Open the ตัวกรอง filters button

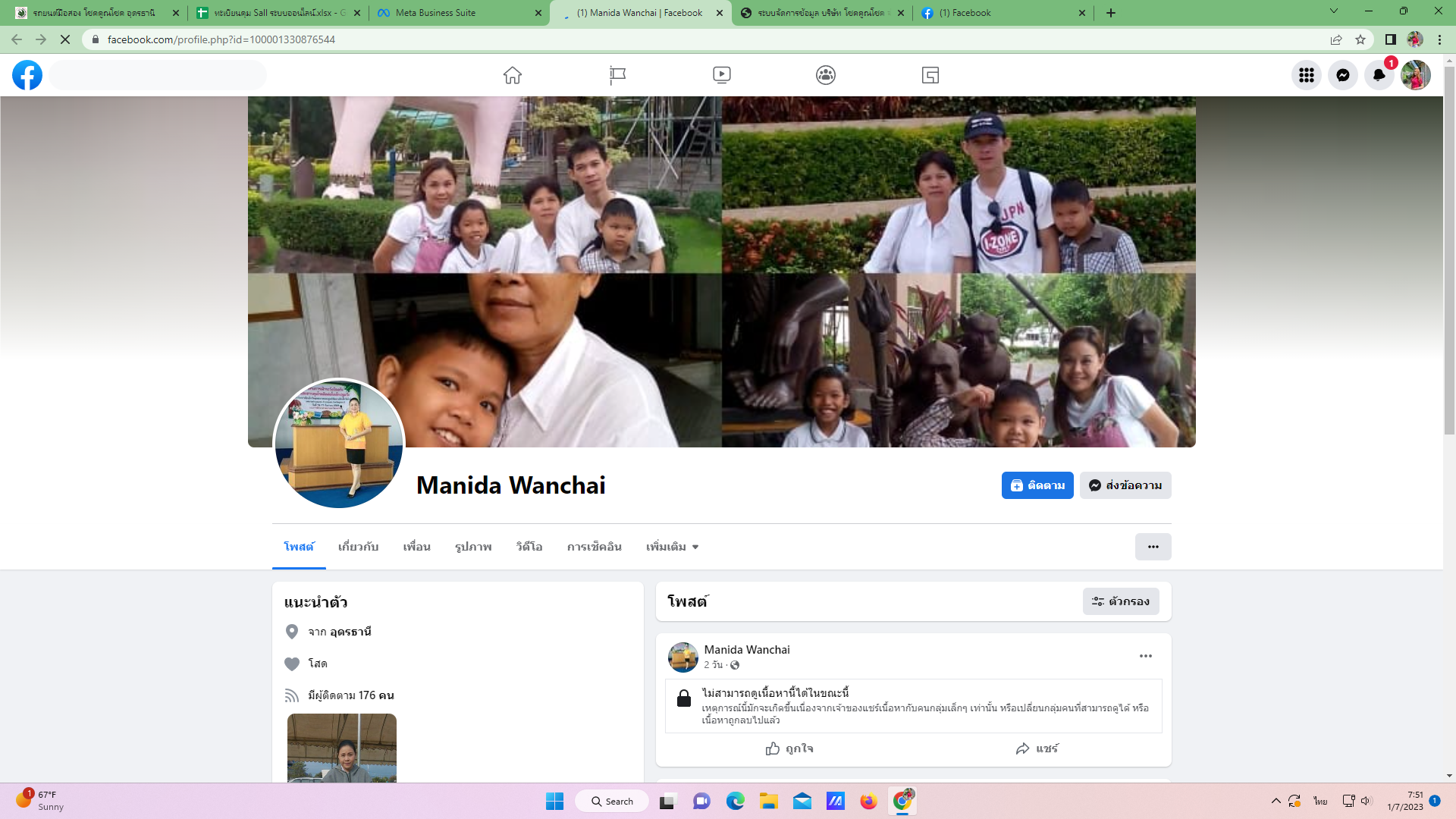point(1120,601)
